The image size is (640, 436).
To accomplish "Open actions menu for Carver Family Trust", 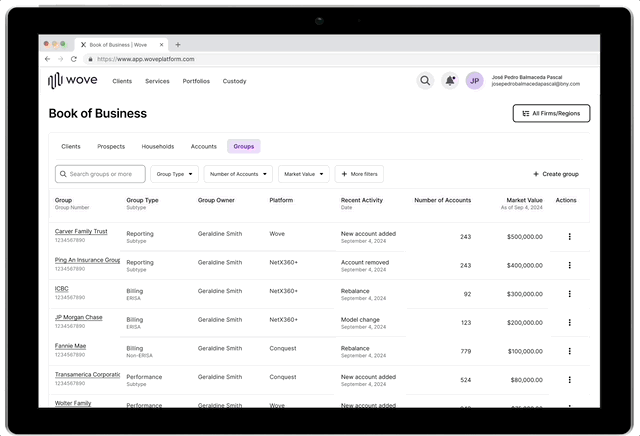I will tap(569, 236).
